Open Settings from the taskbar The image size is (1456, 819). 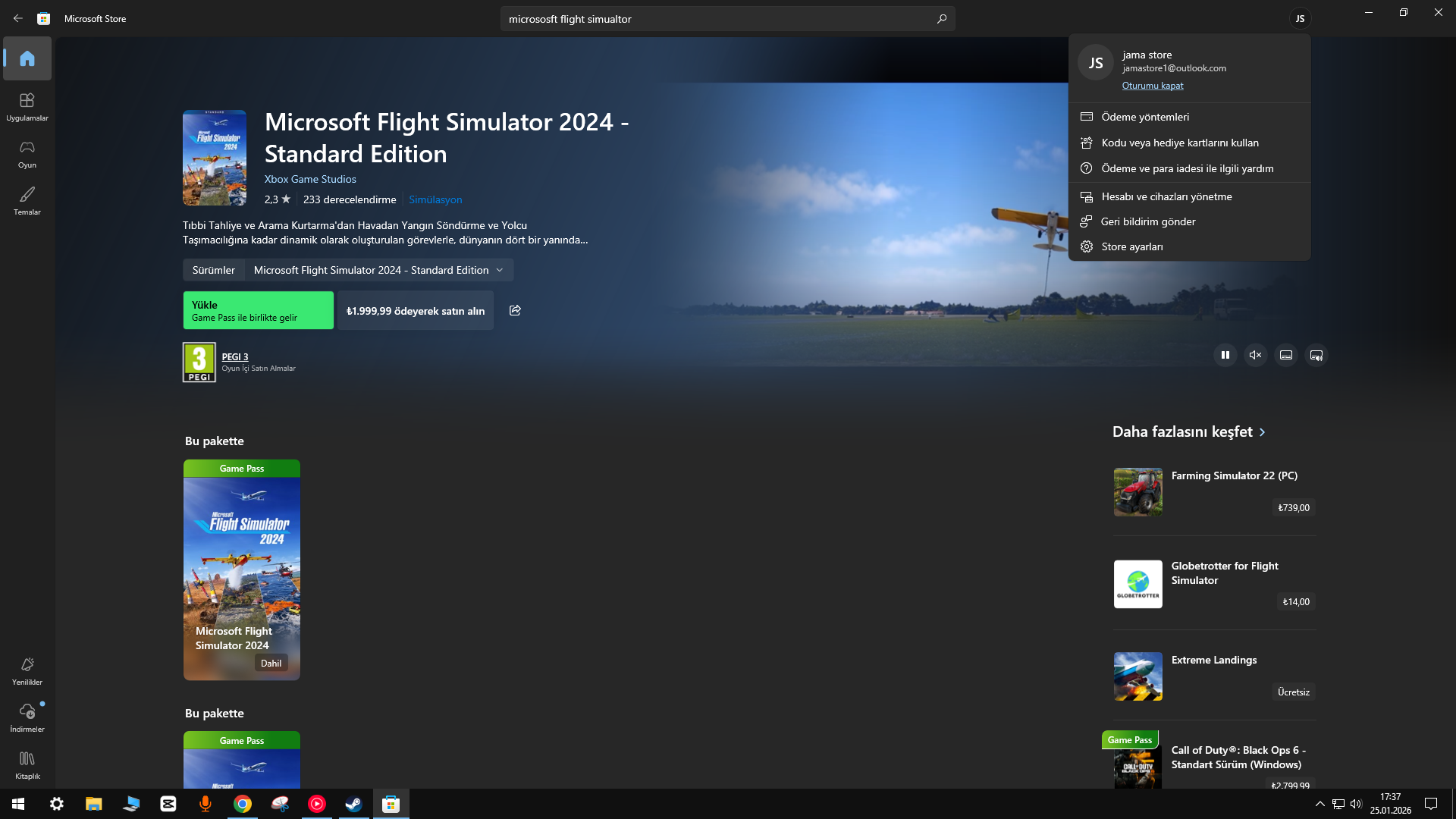(57, 804)
